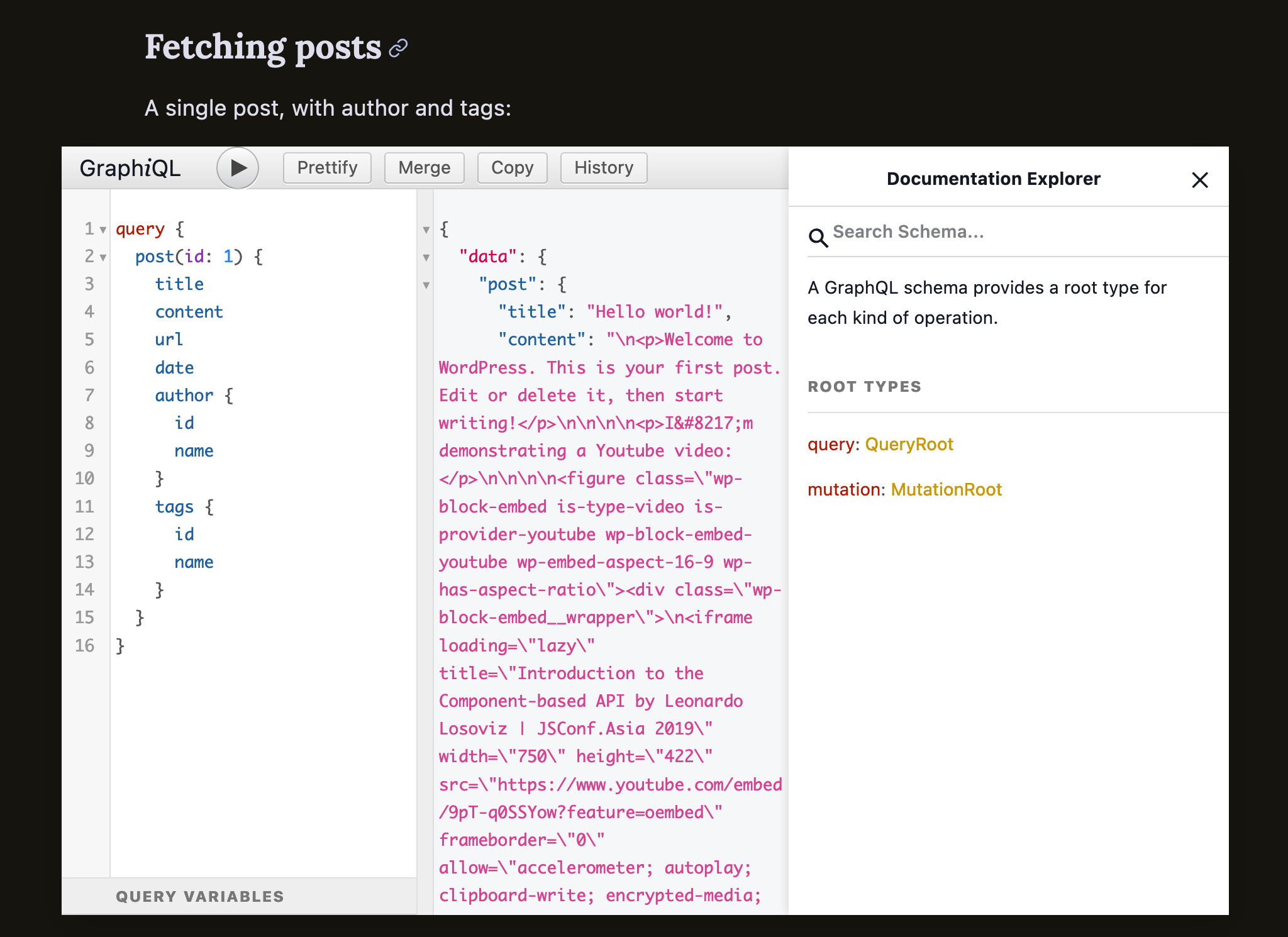Collapse the post selection on line 2
The width and height of the screenshot is (1288, 937).
coord(104,257)
